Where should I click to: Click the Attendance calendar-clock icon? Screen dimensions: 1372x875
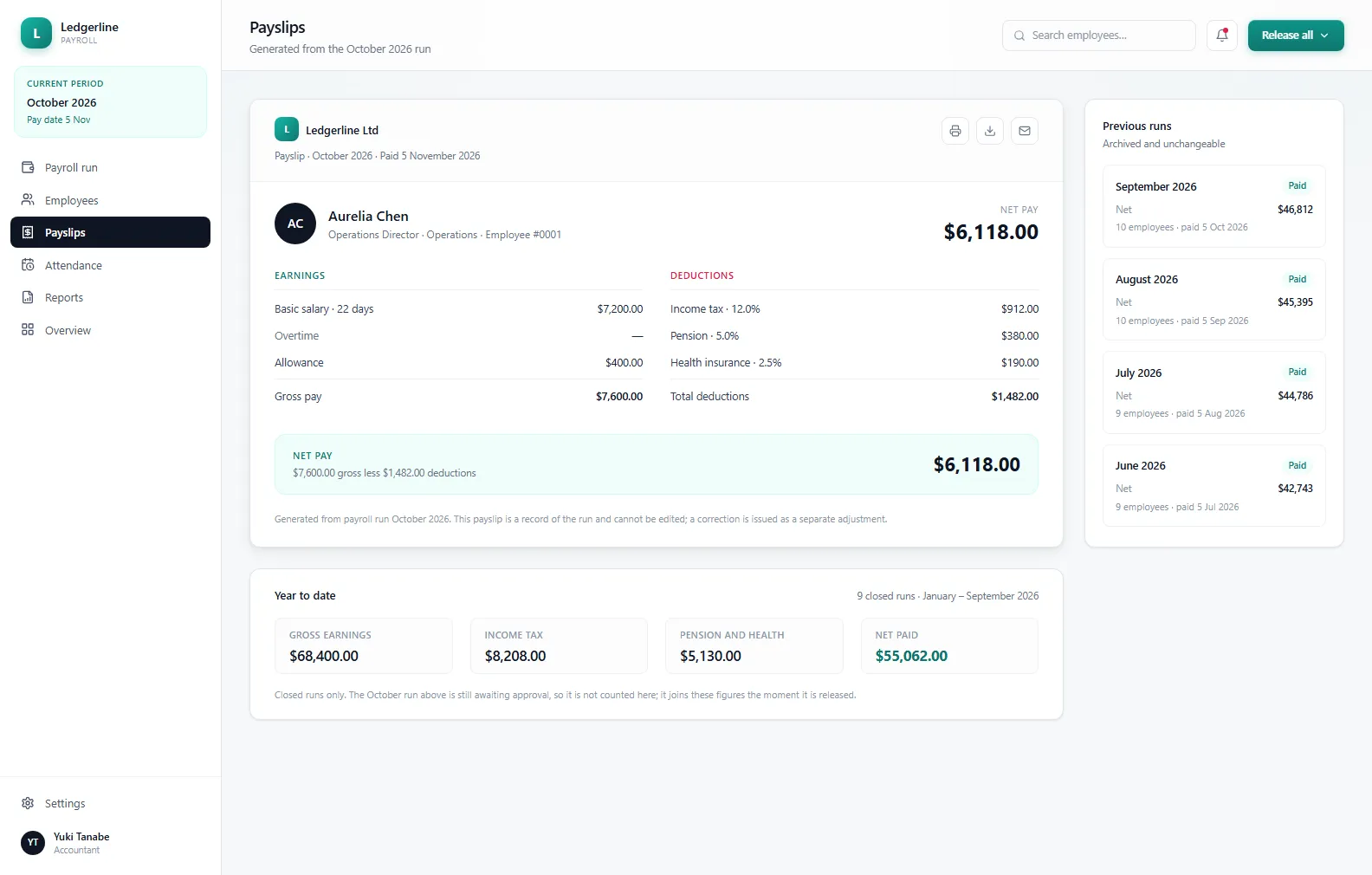[x=28, y=265]
